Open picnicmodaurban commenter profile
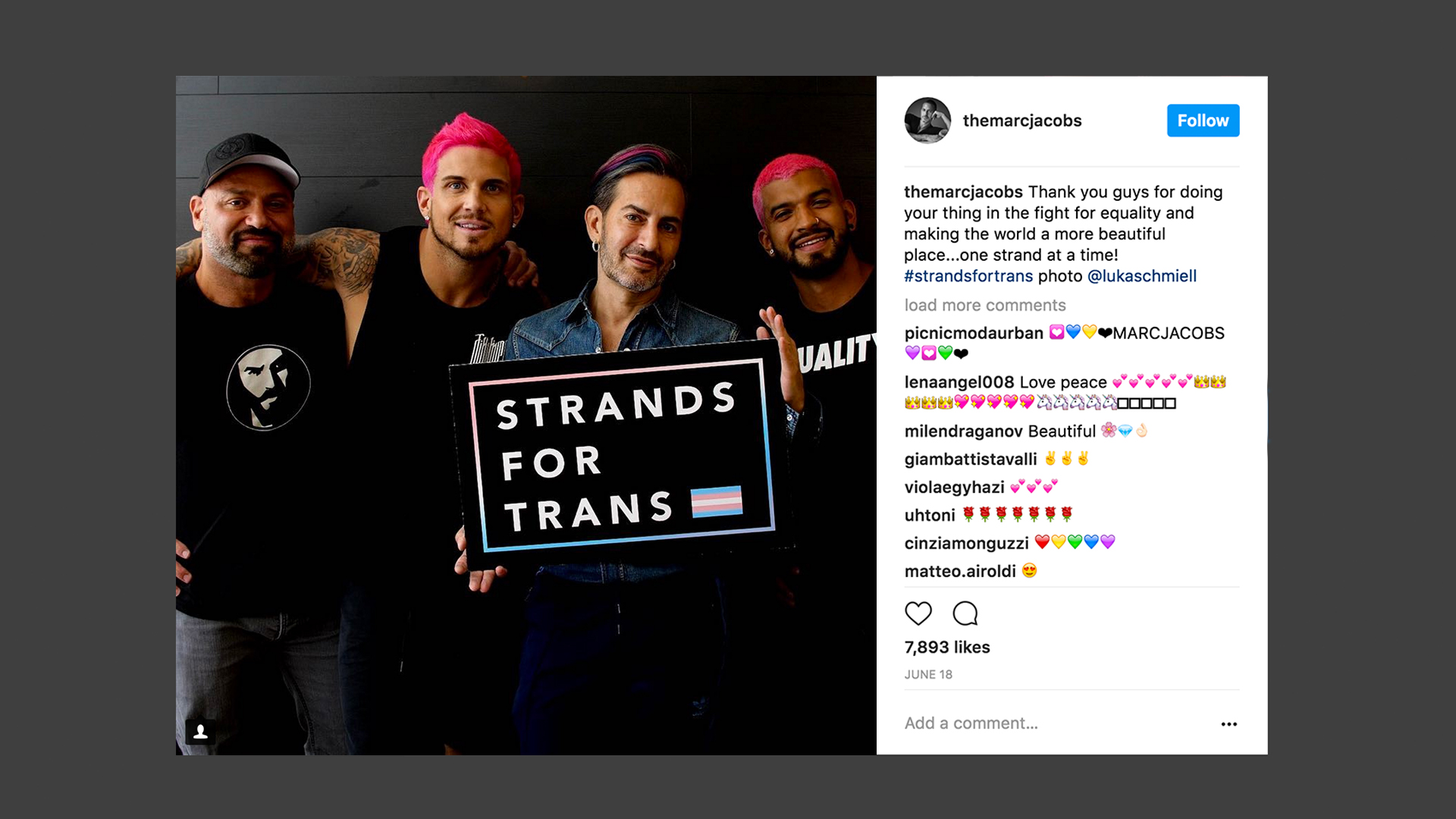This screenshot has width=1456, height=819. click(x=974, y=333)
